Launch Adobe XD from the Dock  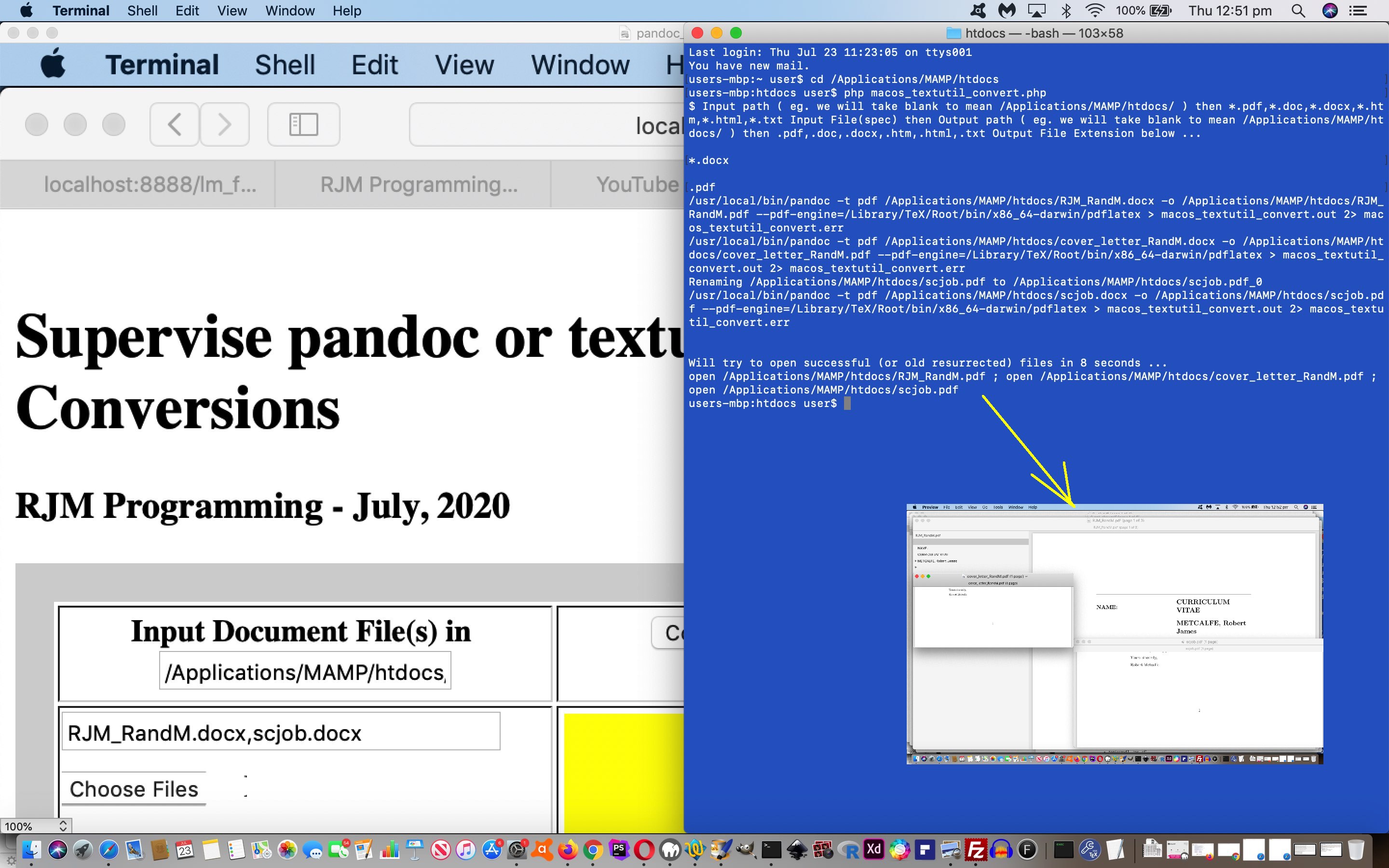point(873,849)
